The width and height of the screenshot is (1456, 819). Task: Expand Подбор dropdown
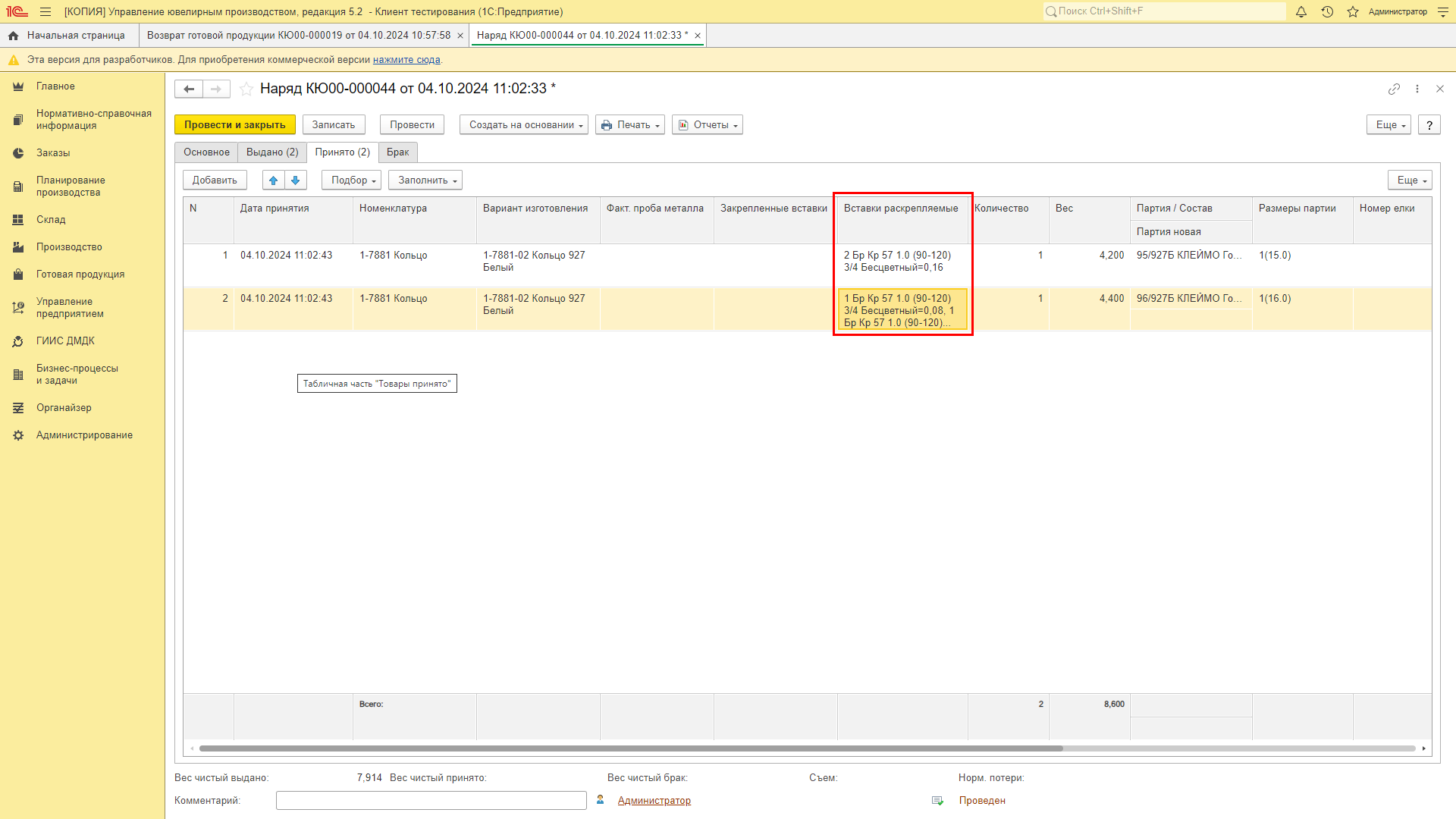[x=352, y=180]
